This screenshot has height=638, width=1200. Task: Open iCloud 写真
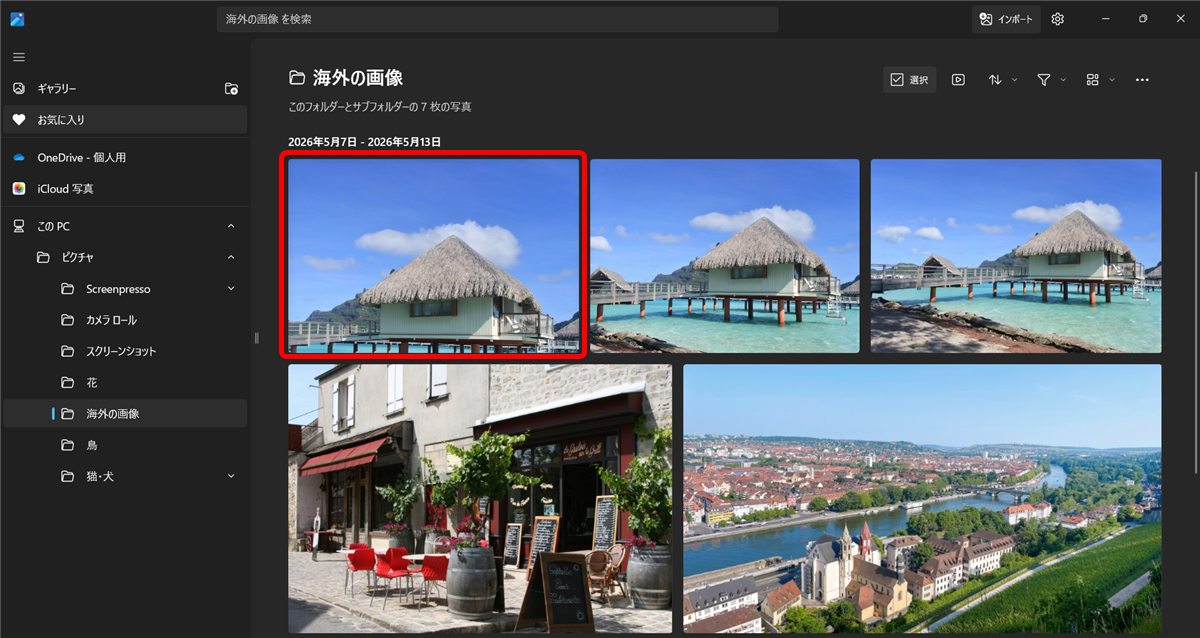[x=125, y=188]
